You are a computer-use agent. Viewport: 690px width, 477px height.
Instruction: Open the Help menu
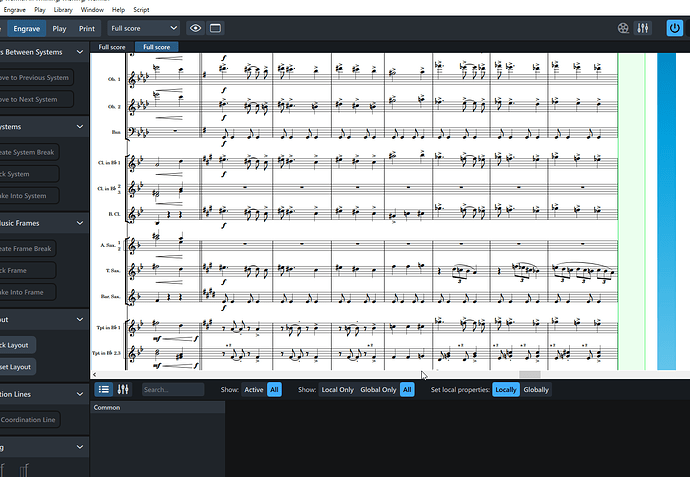pos(118,10)
